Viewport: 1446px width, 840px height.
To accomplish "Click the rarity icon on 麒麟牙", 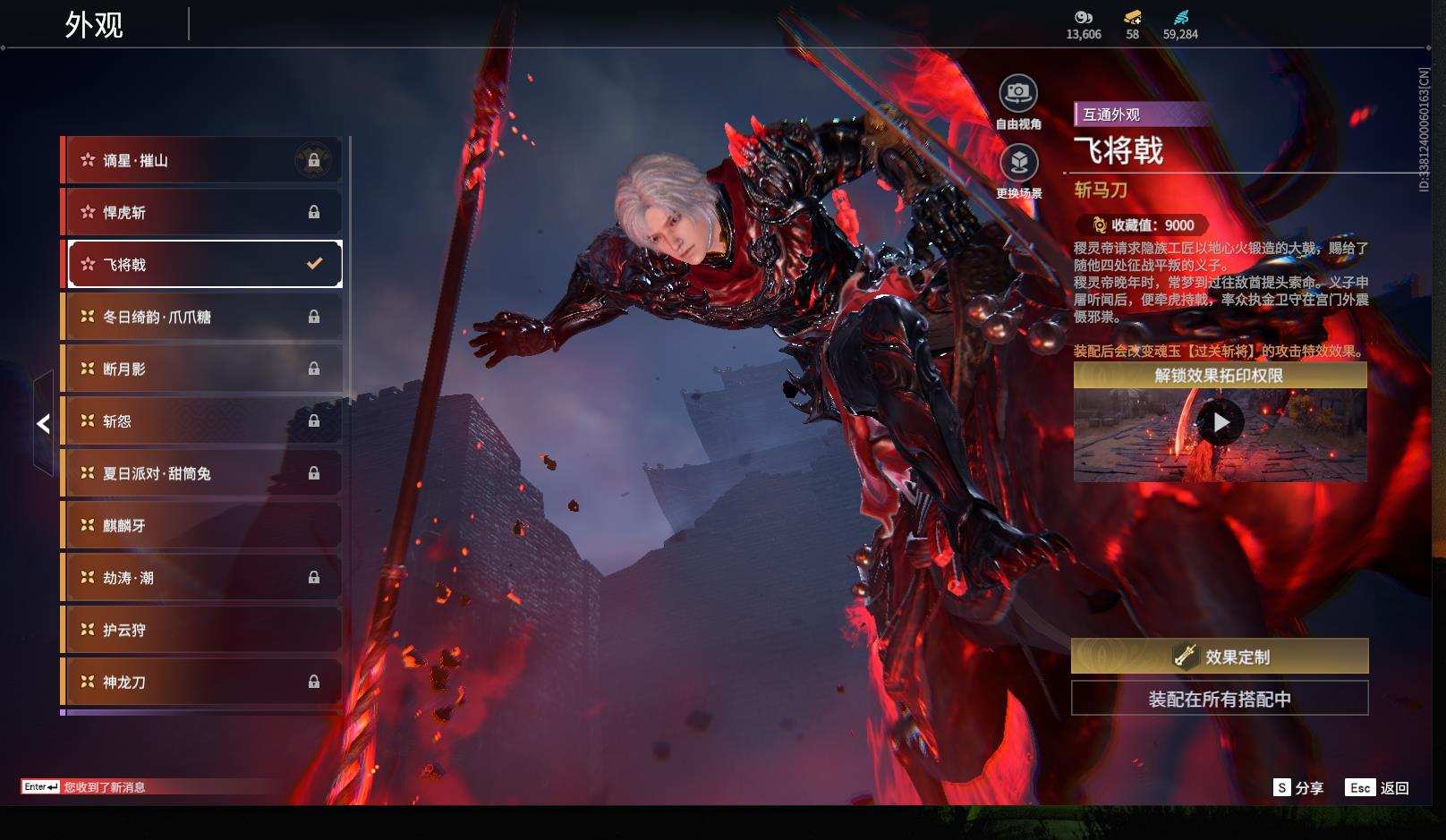I will pos(88,525).
